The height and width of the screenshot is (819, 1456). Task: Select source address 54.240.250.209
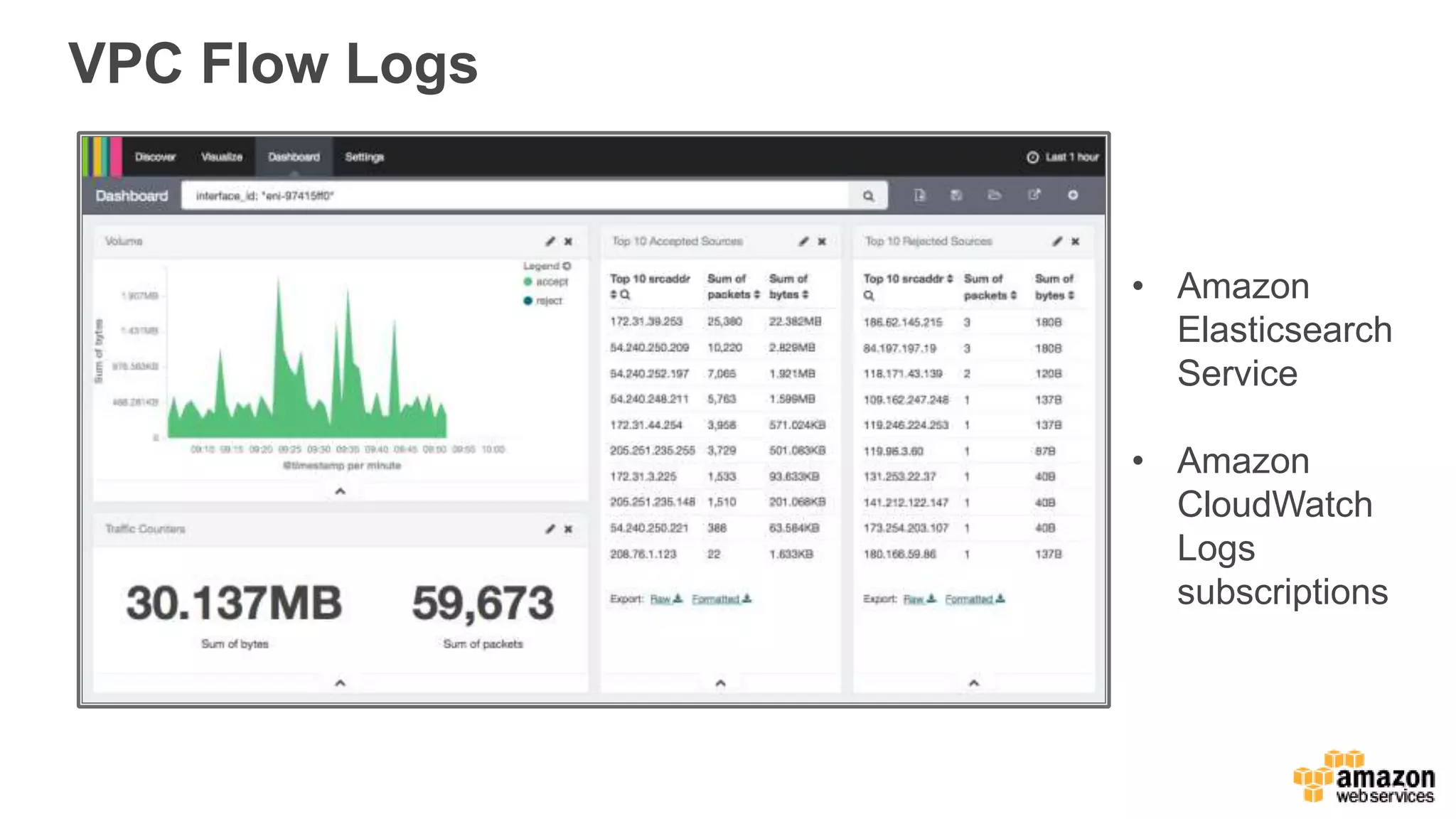click(x=649, y=348)
